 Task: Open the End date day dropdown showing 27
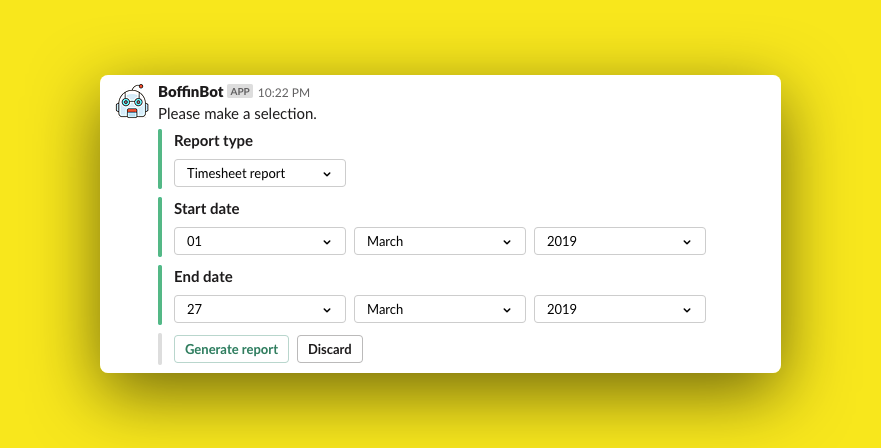point(260,309)
